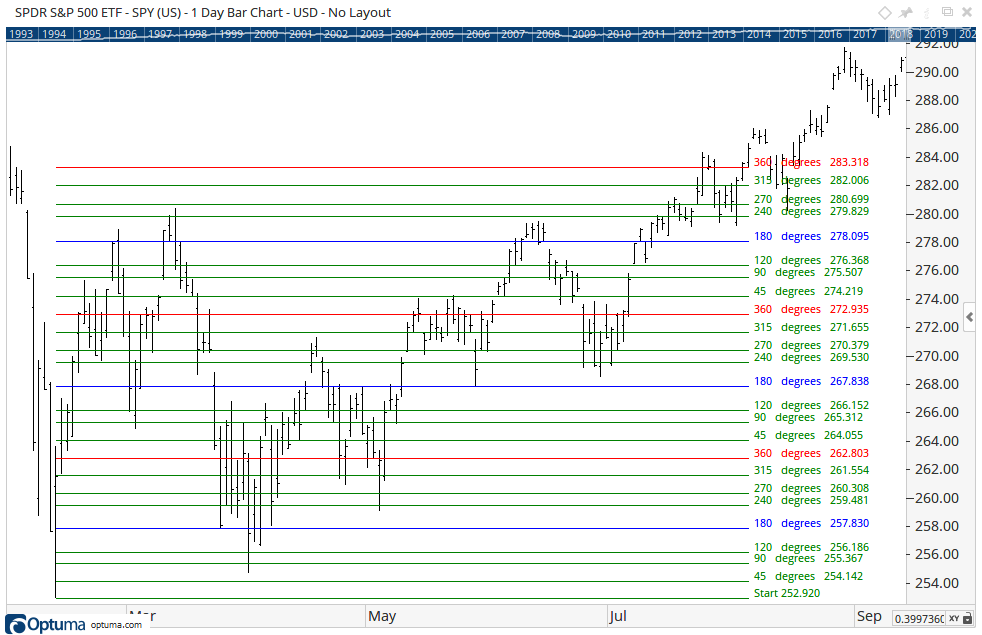Jump to 2011 in the year bar
The width and height of the screenshot is (982, 635).
coord(654,34)
